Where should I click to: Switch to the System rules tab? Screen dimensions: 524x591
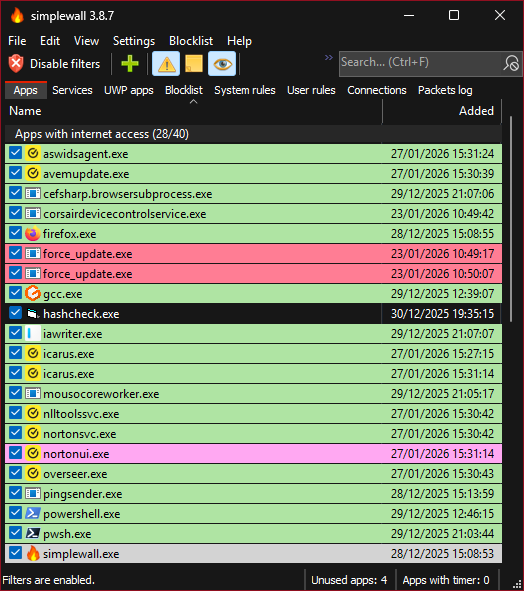245,90
